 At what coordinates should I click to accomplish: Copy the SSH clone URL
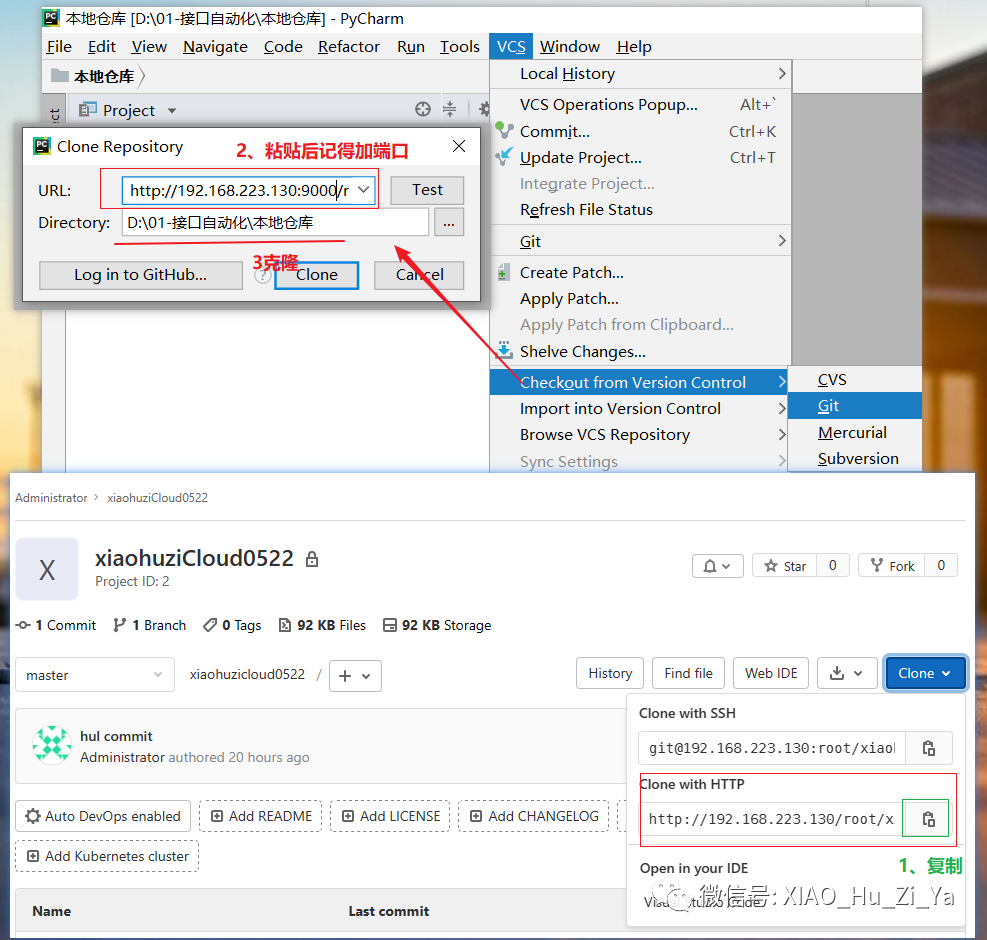tap(928, 748)
